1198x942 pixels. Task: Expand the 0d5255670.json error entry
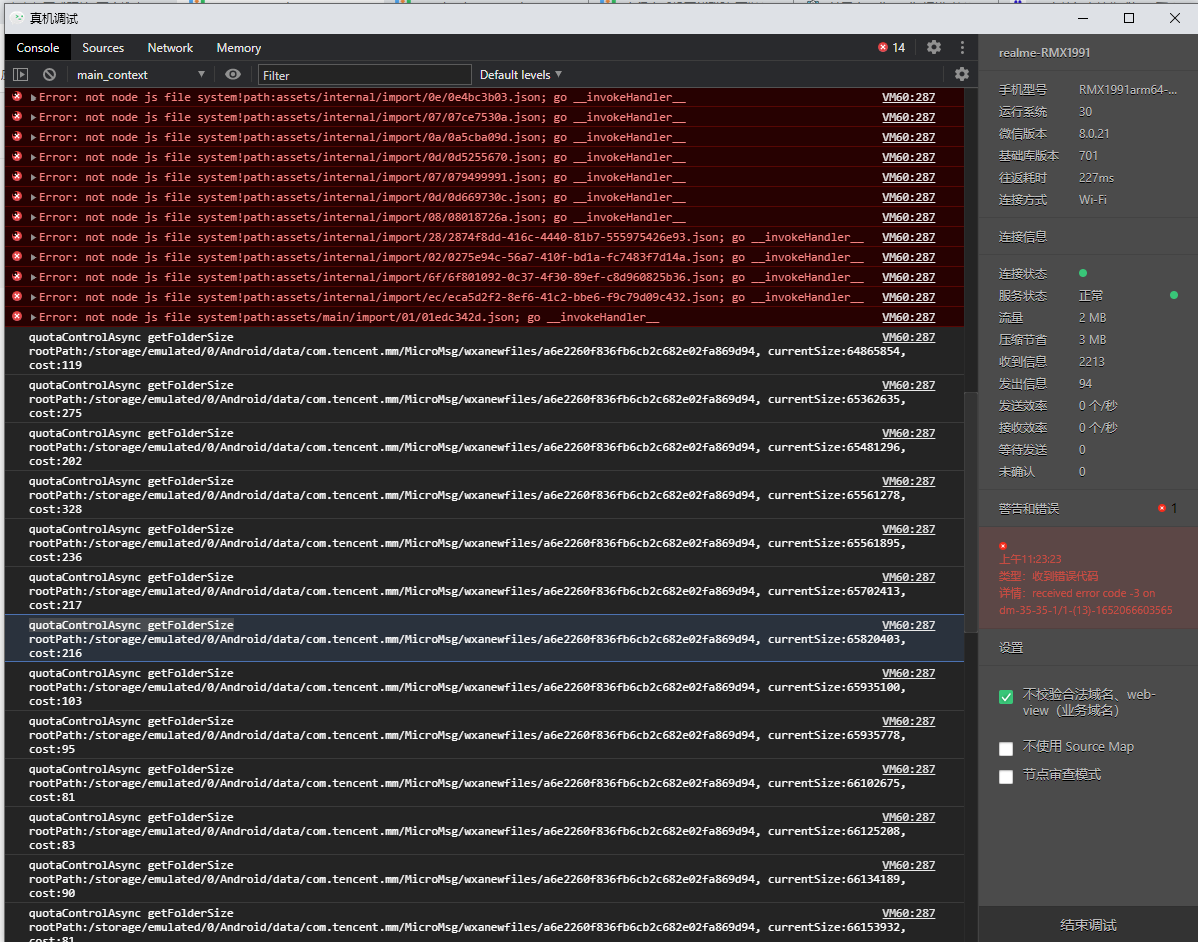tap(33, 157)
